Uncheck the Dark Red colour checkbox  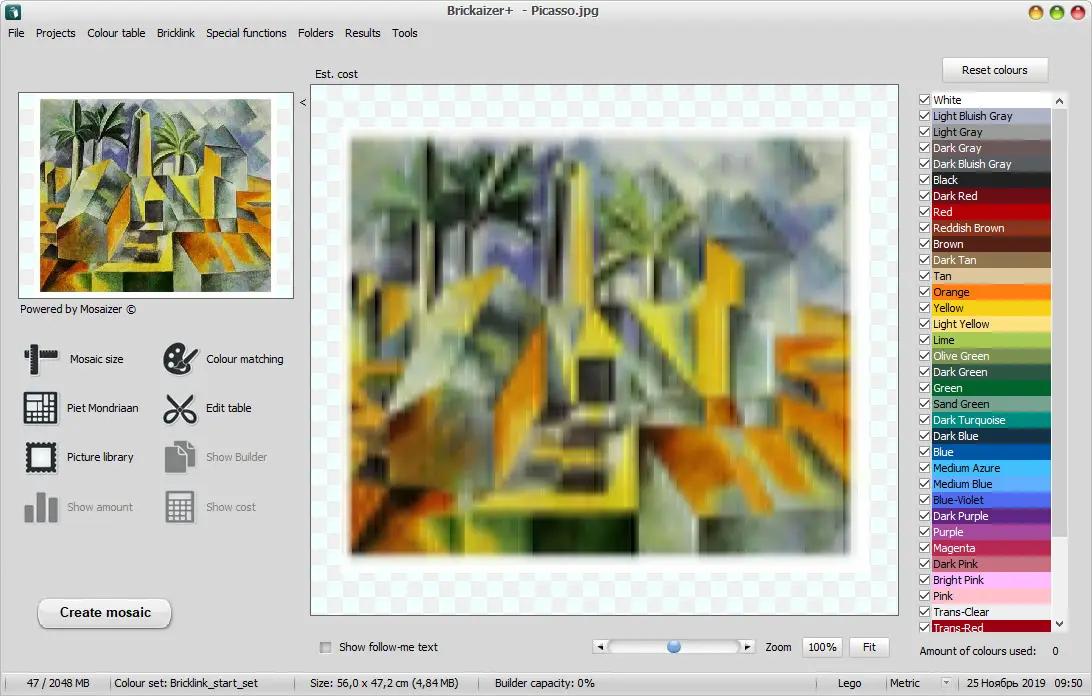pyautogui.click(x=925, y=196)
